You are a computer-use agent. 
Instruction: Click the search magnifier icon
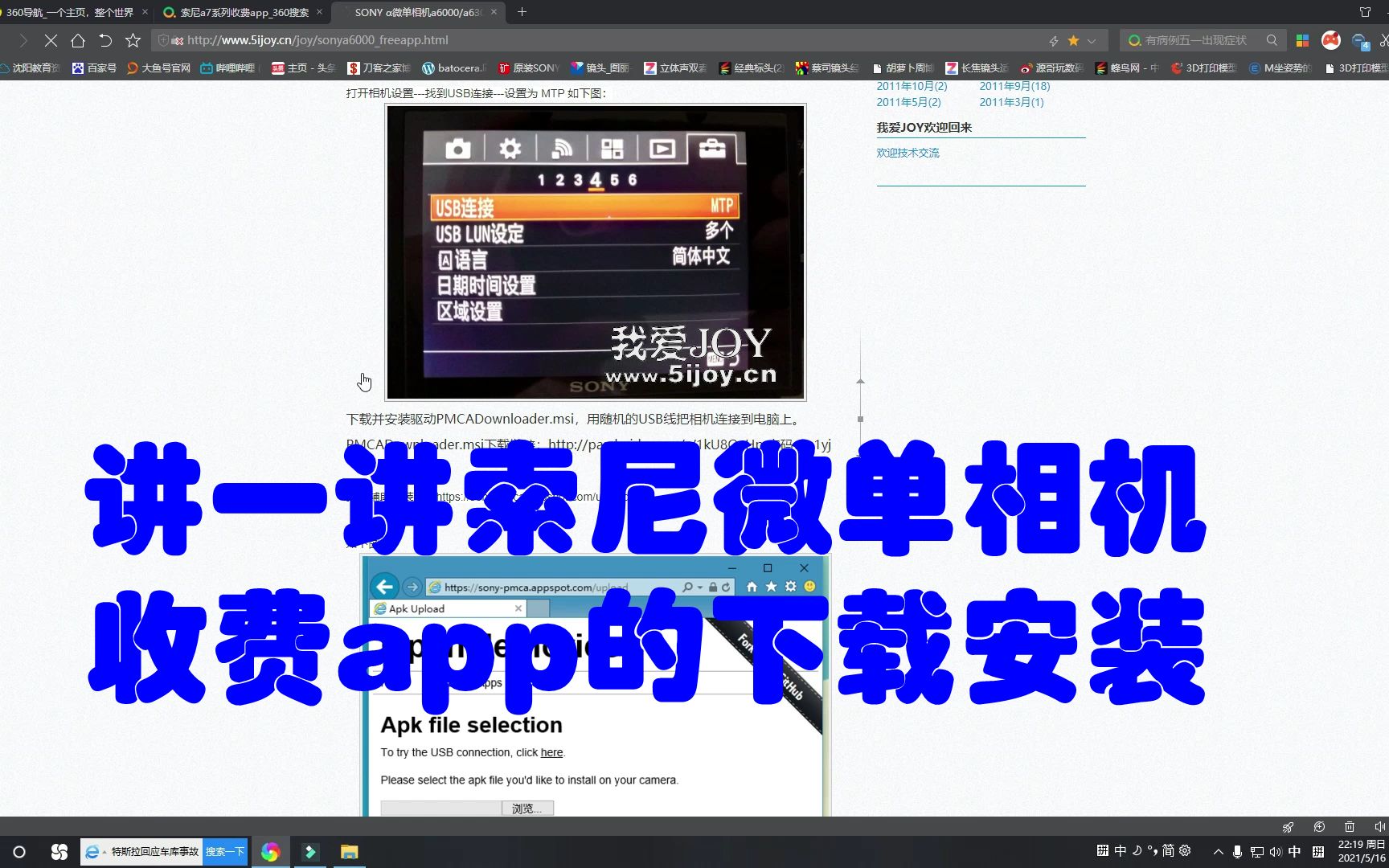coord(1272,40)
